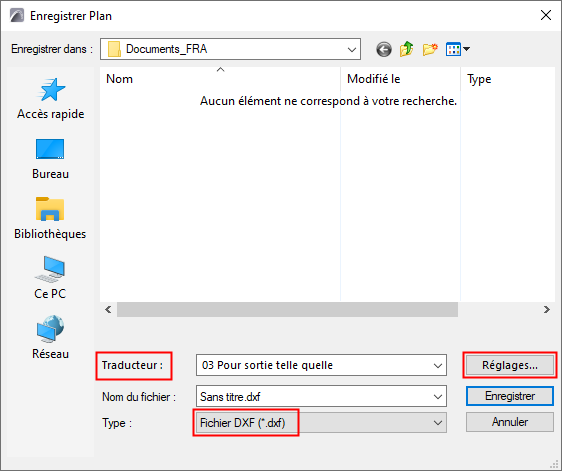Open the file name history dropdown arrow
Screen dimensions: 562x471
point(438,396)
